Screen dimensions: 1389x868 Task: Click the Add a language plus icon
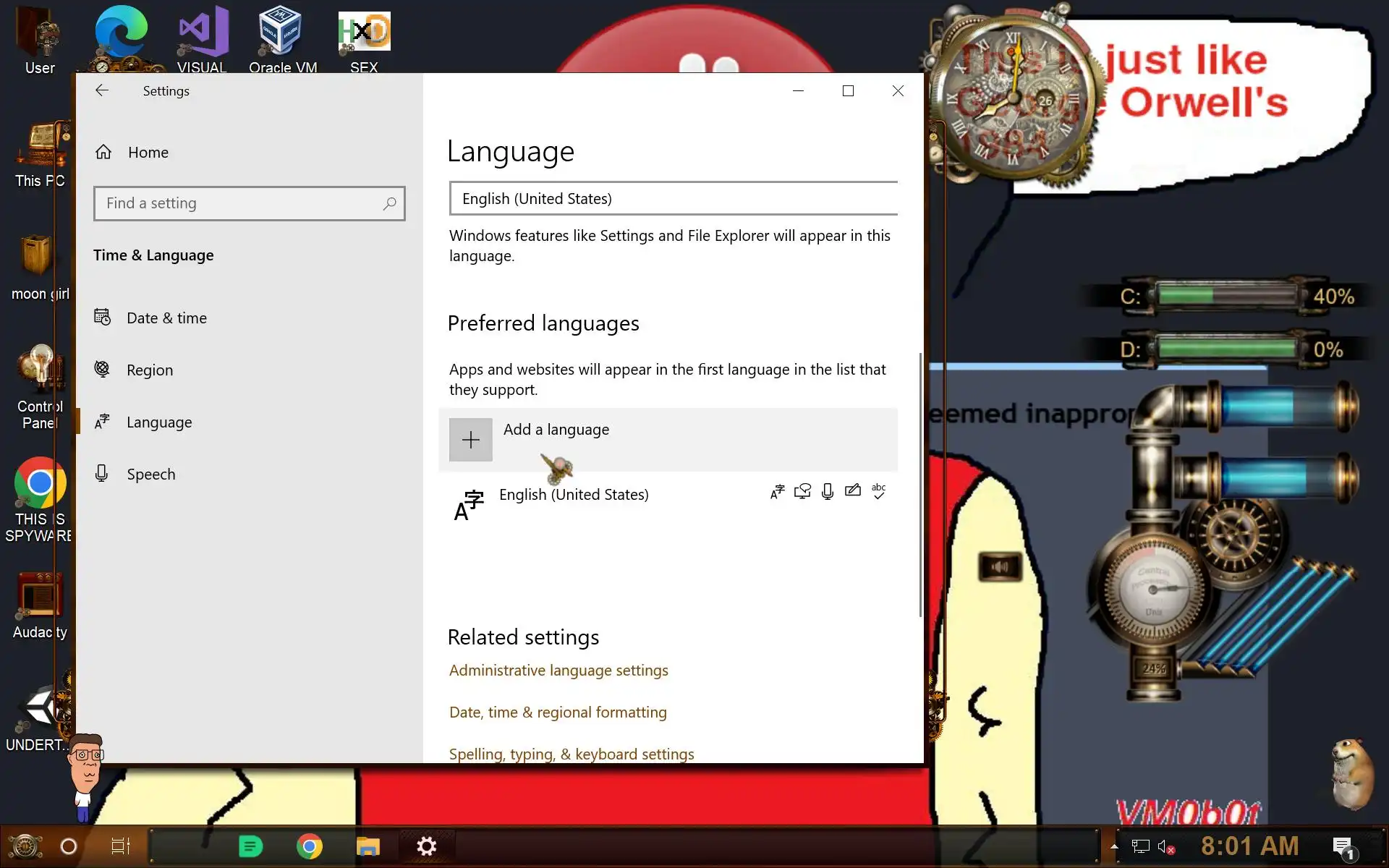(470, 440)
